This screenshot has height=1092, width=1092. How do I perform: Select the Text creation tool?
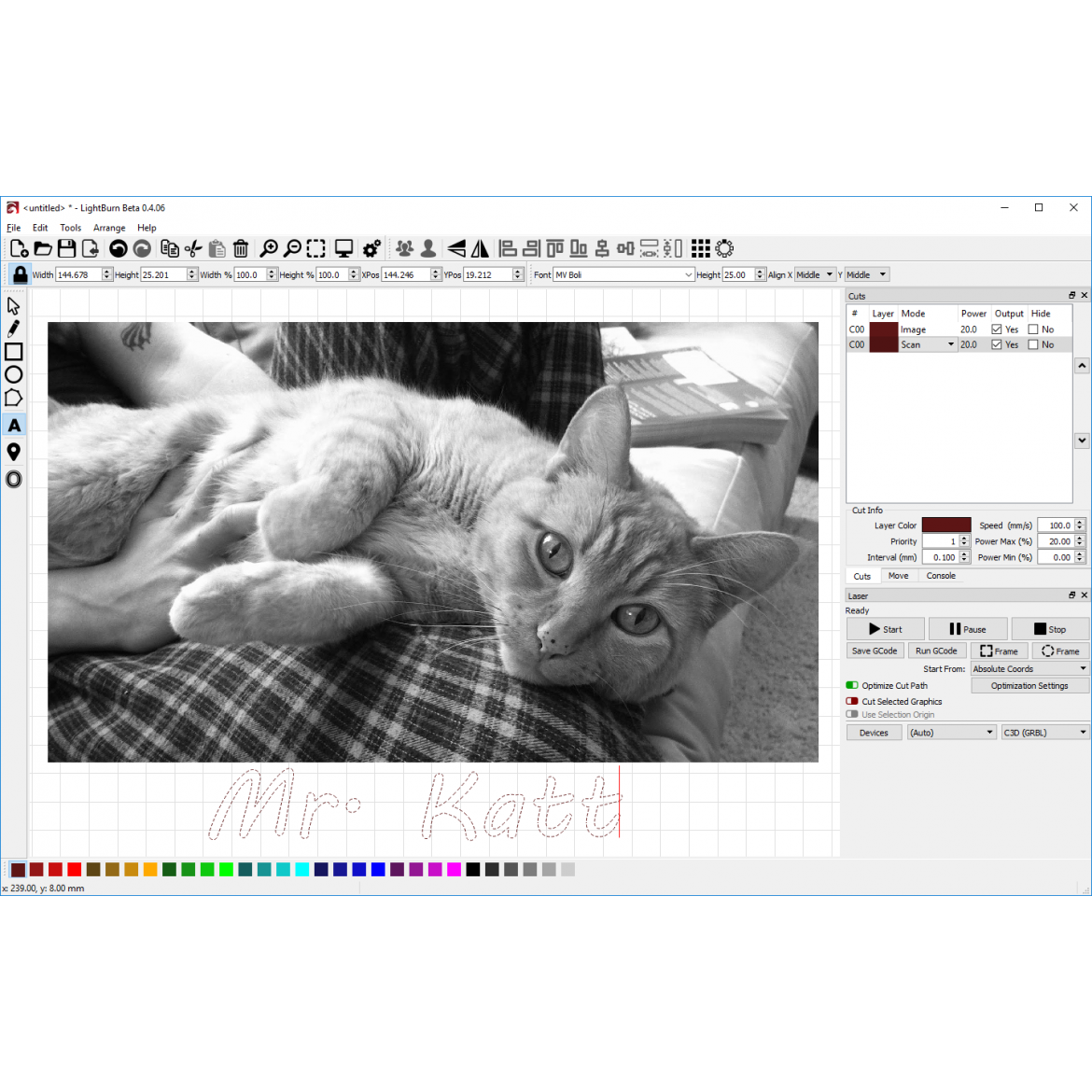pos(14,426)
